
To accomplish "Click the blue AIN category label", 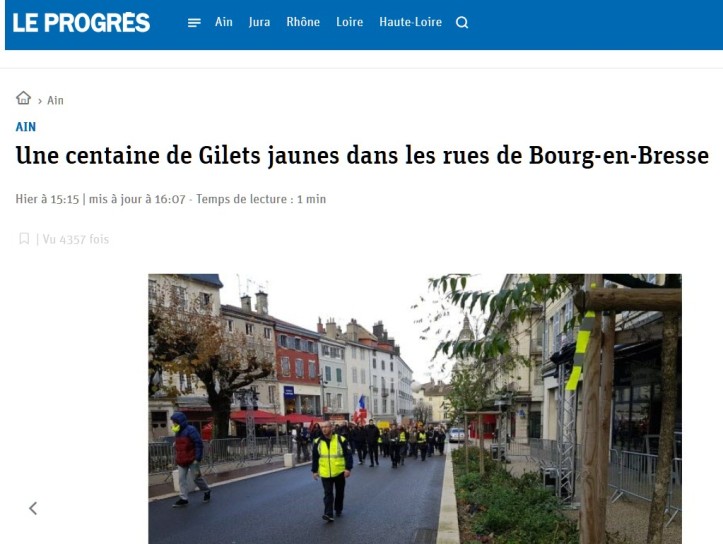I will pos(26,127).
